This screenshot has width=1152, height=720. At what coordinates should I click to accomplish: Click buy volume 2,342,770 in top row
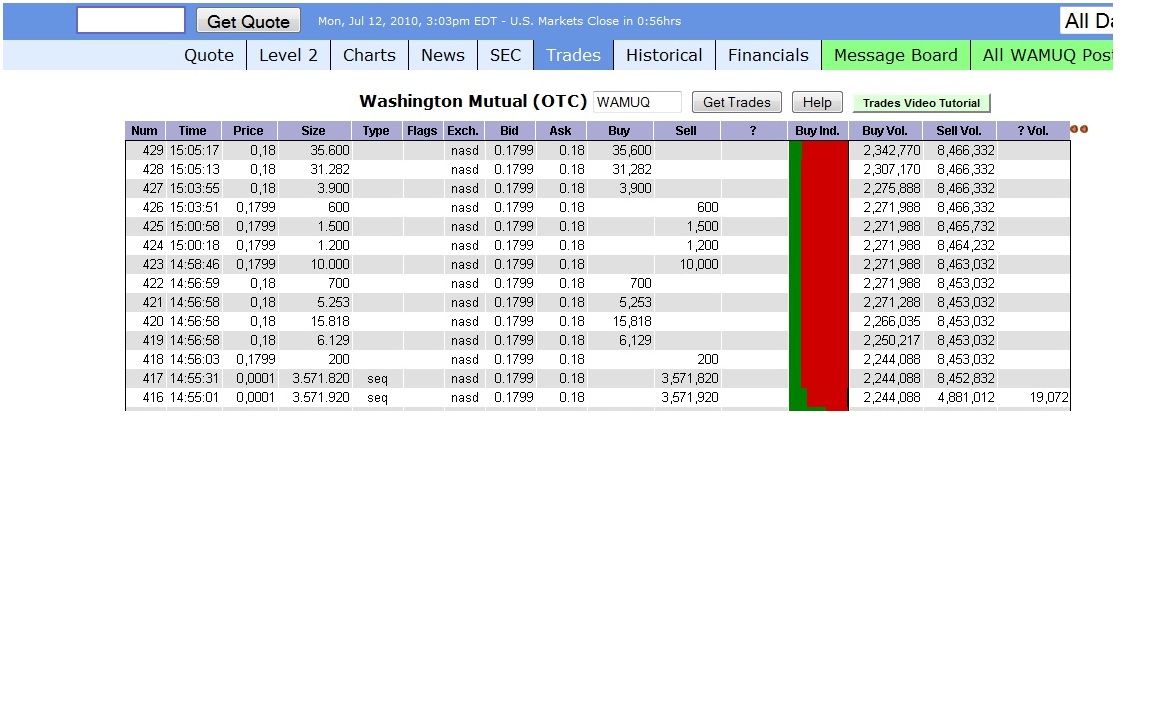coord(891,150)
